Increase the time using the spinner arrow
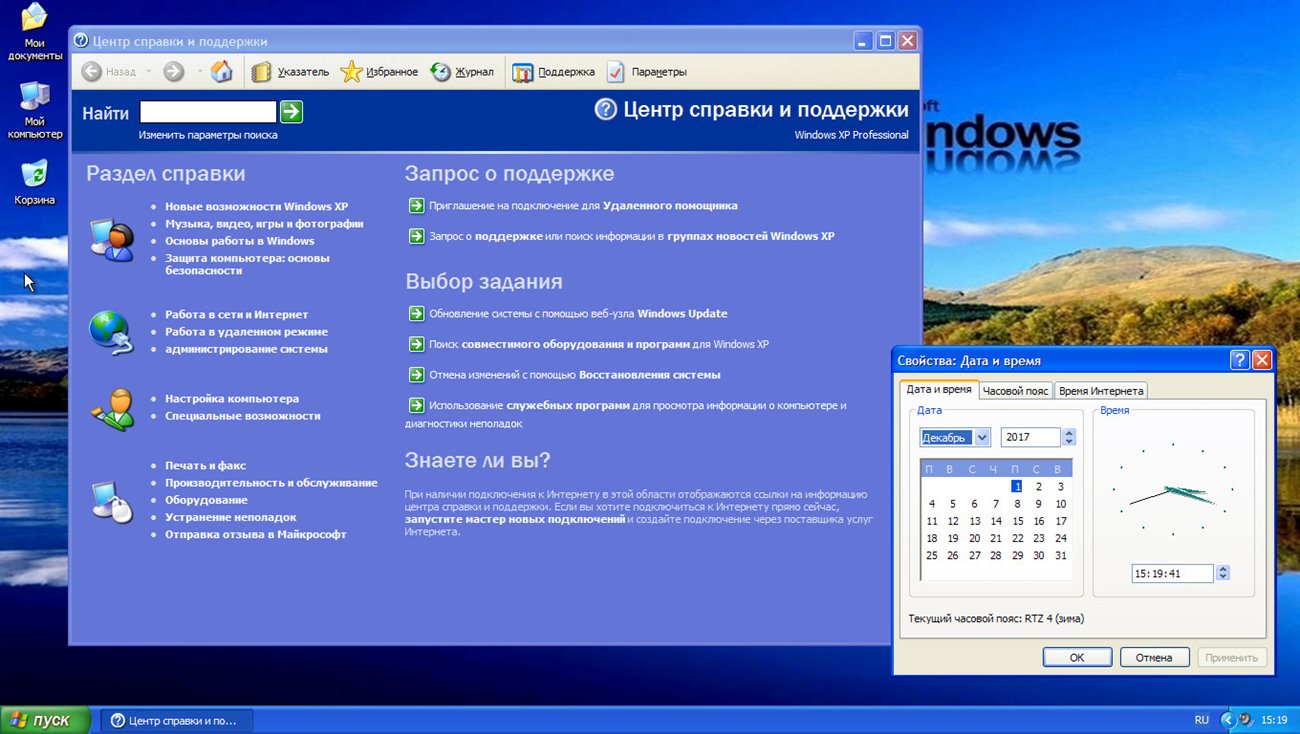The width and height of the screenshot is (1300, 734). [1223, 569]
